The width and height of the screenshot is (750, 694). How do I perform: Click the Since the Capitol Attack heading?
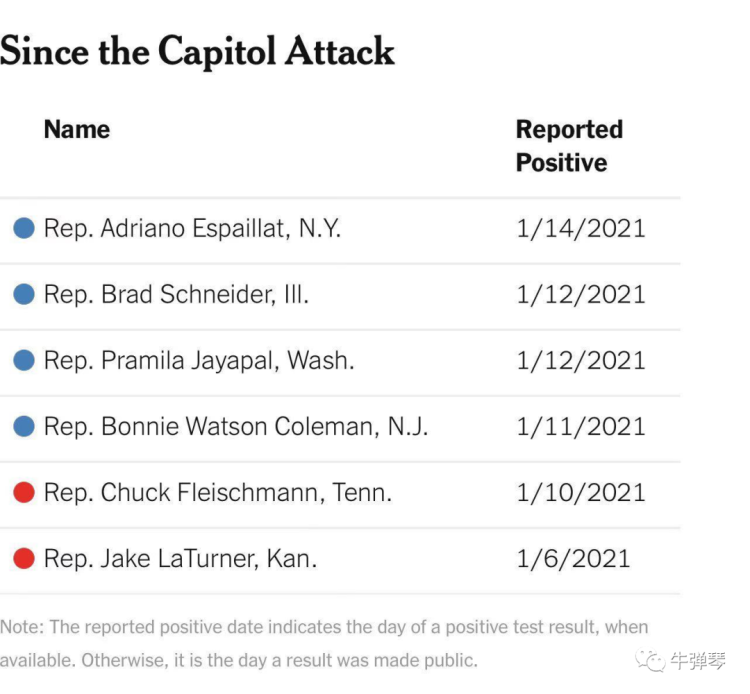pos(198,51)
